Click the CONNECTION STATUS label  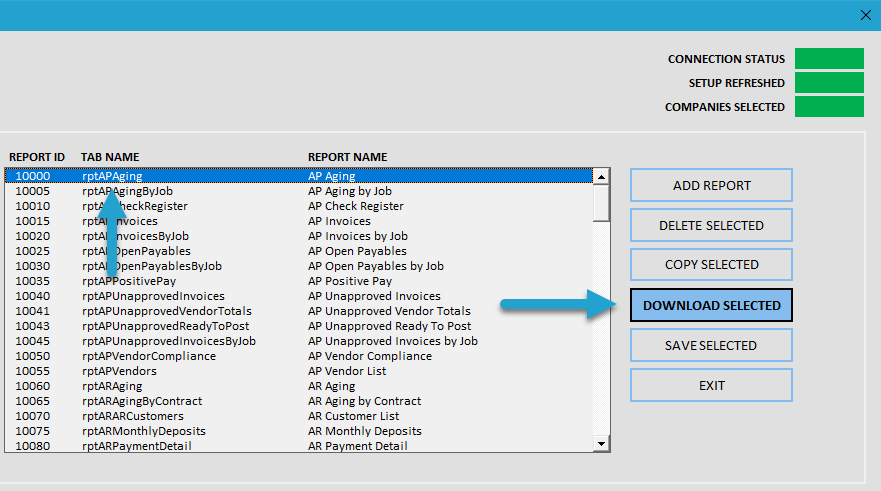tap(726, 59)
